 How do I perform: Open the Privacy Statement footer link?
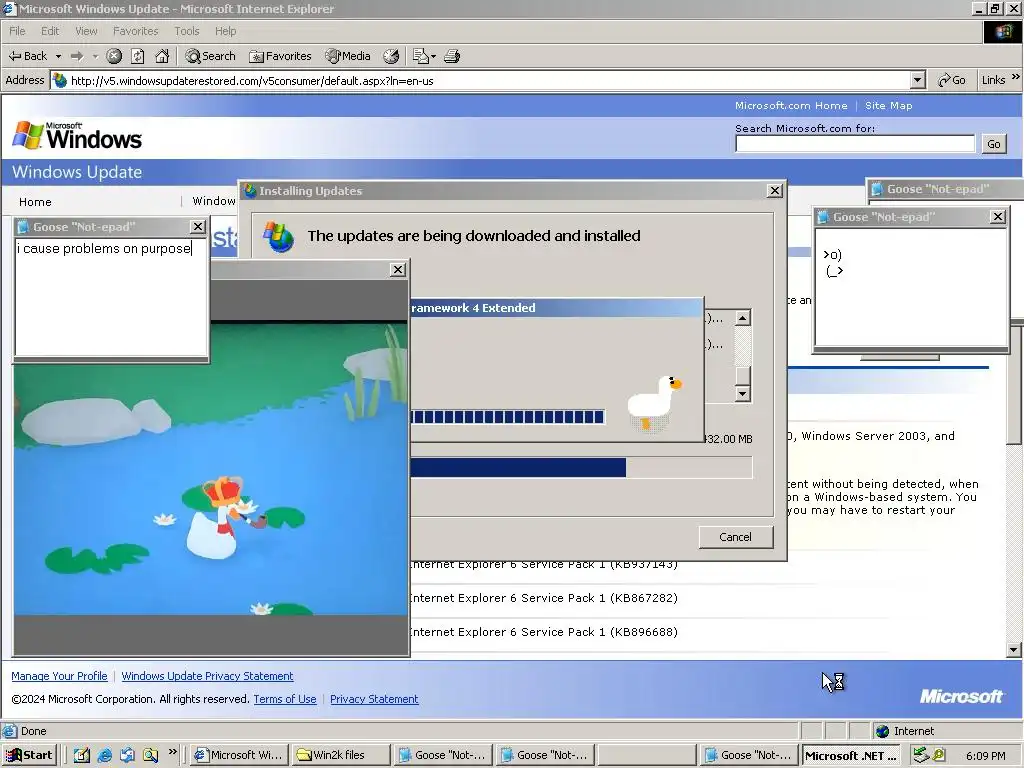[374, 699]
